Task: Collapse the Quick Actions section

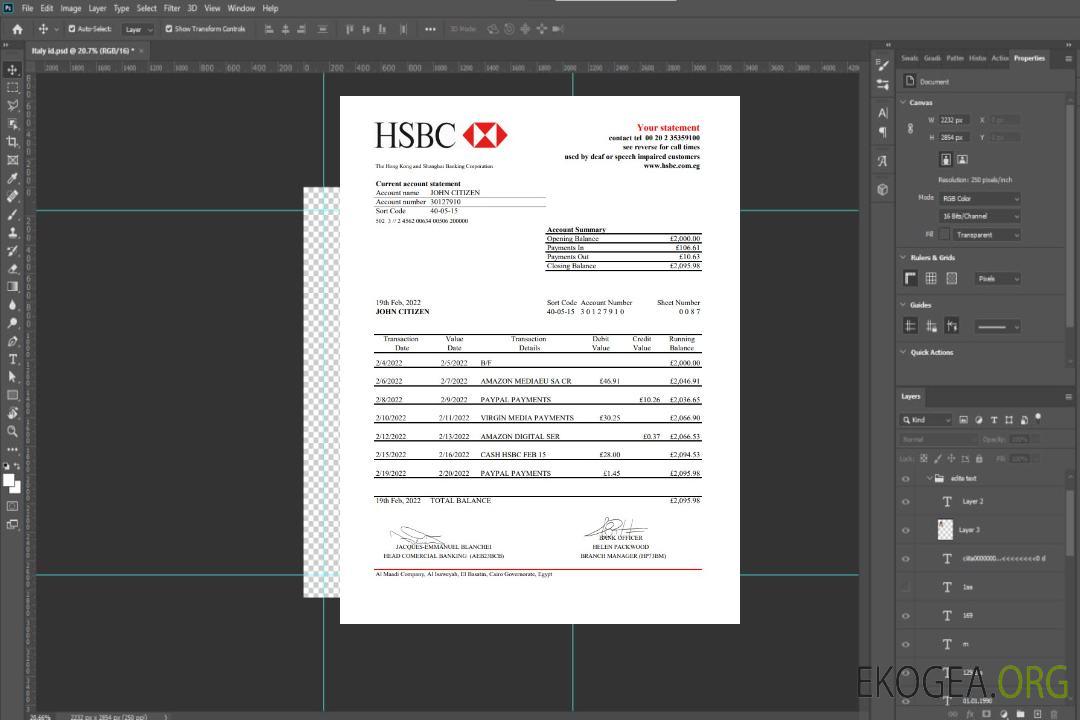Action: tap(903, 352)
